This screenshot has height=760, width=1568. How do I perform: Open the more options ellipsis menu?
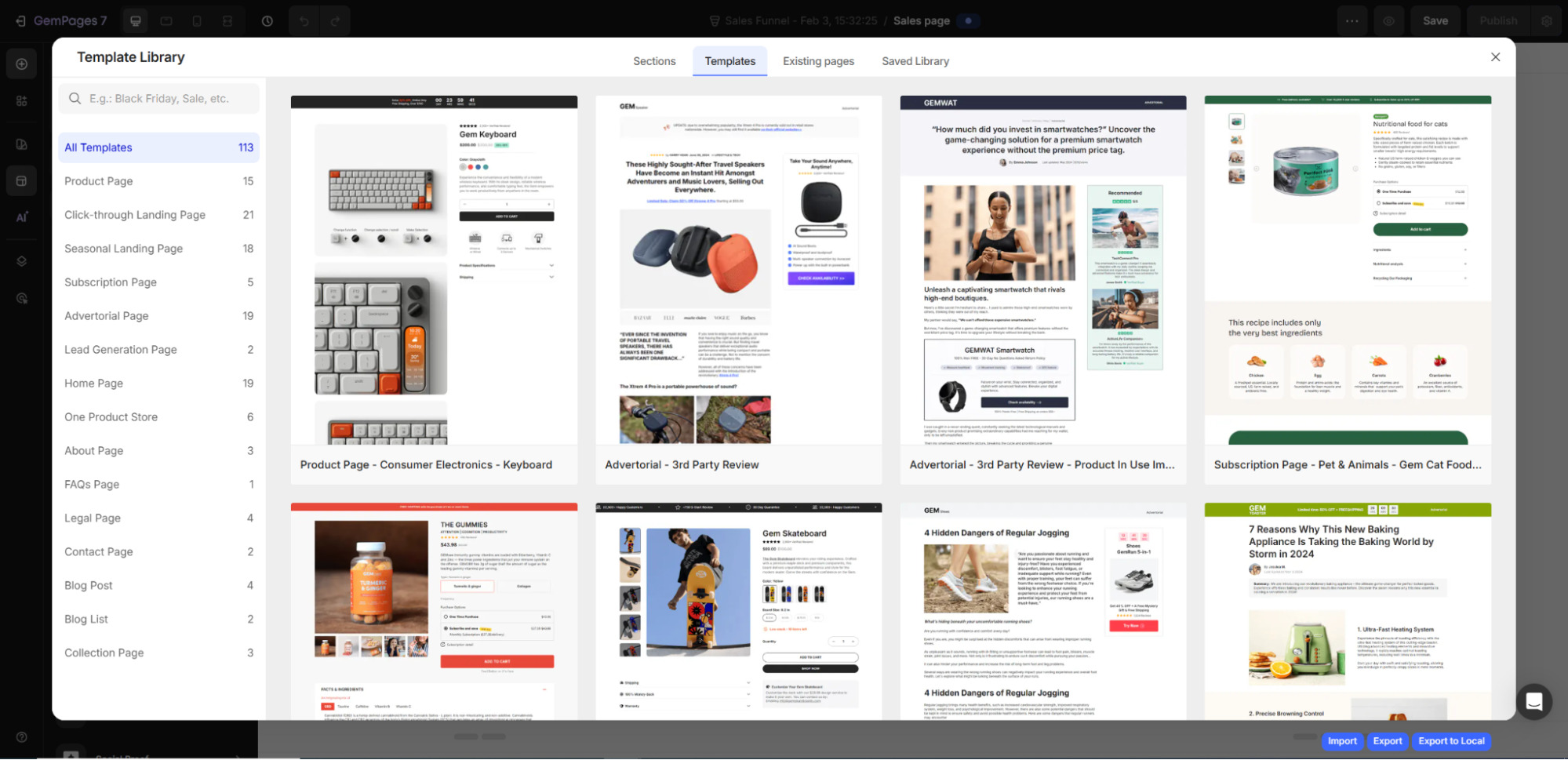pos(1352,20)
